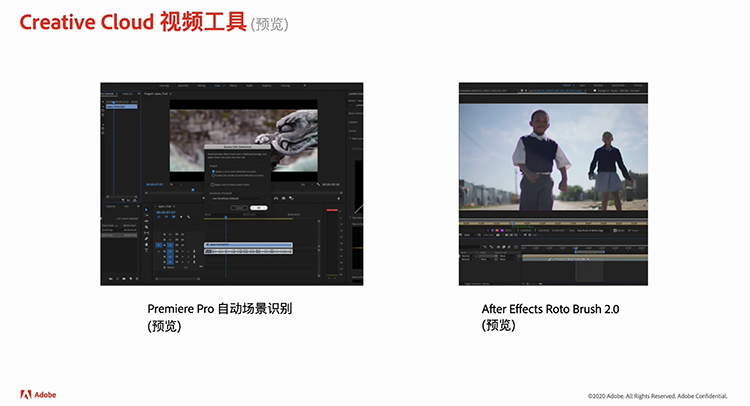Open the first layer's Normal blend mode dropdown
The height and width of the screenshot is (406, 750).
point(467,256)
